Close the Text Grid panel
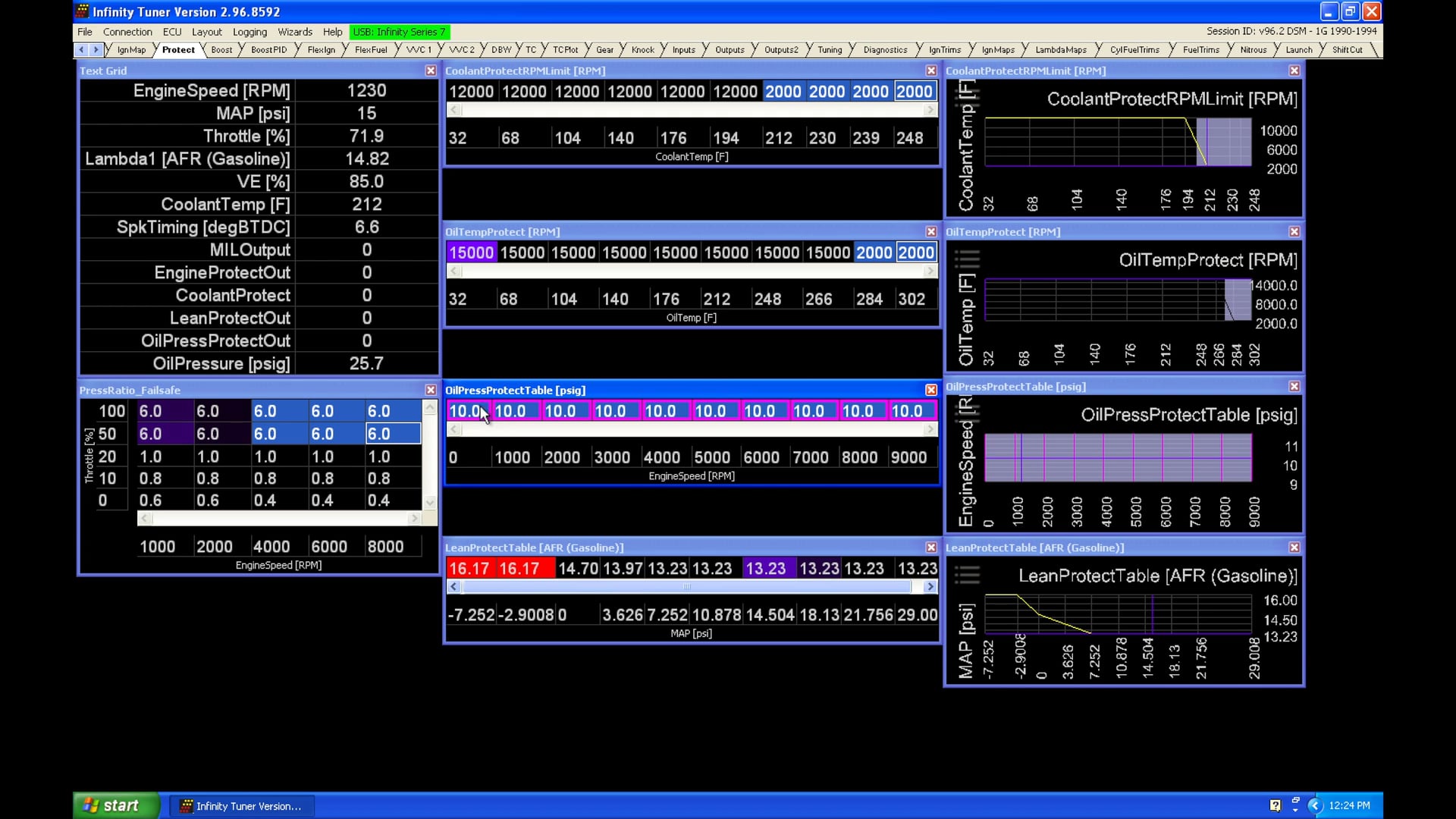Viewport: 1456px width, 819px height. pyautogui.click(x=431, y=71)
